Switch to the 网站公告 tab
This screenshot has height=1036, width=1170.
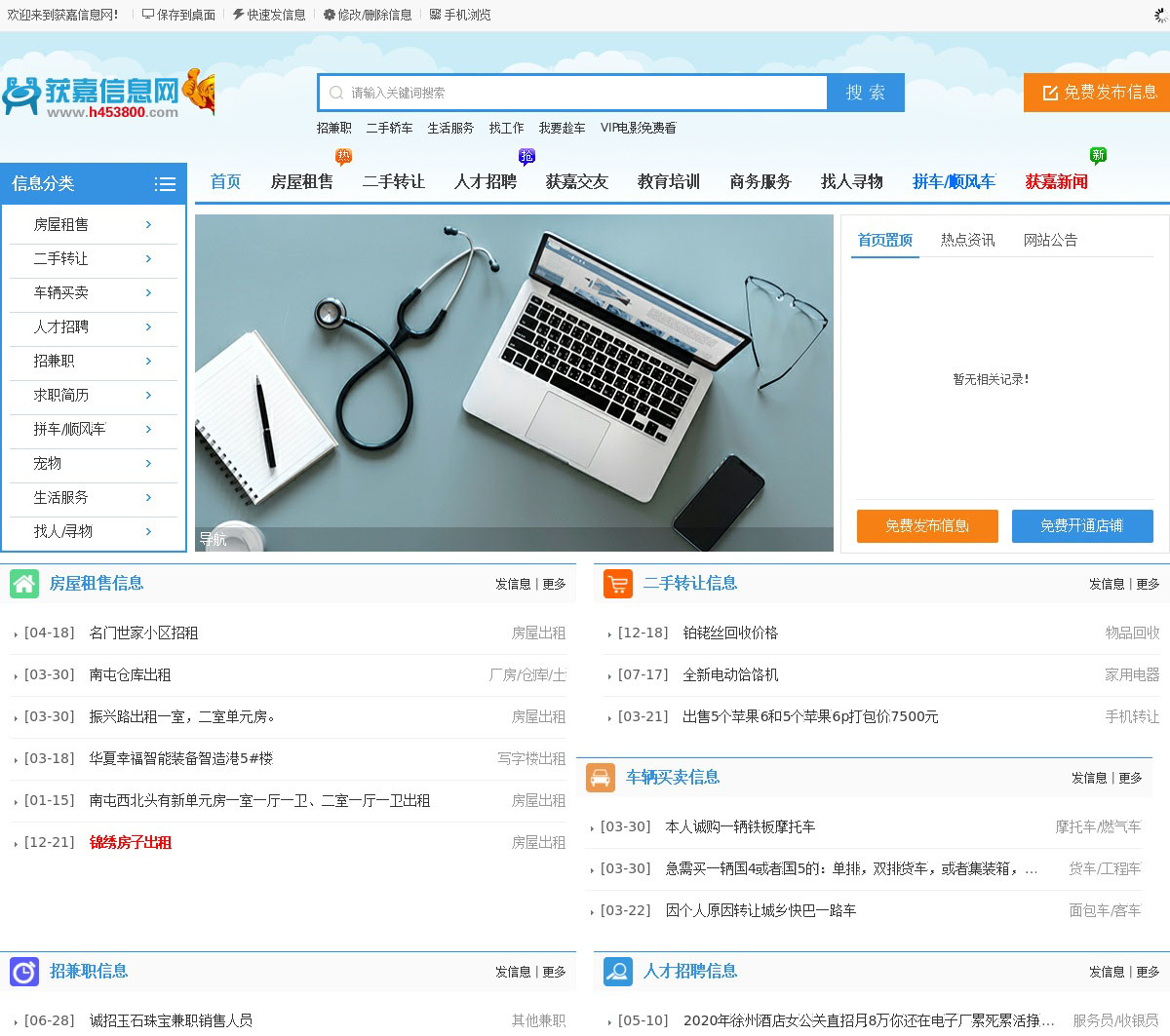tap(1050, 241)
